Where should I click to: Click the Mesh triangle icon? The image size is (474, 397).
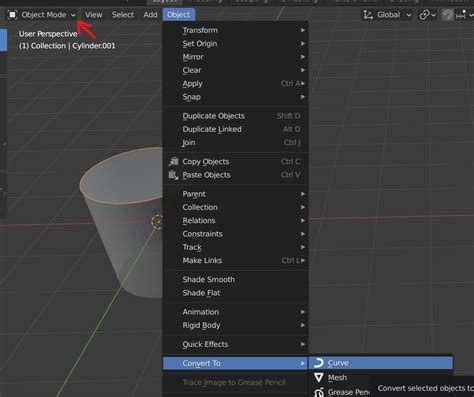pyautogui.click(x=319, y=378)
